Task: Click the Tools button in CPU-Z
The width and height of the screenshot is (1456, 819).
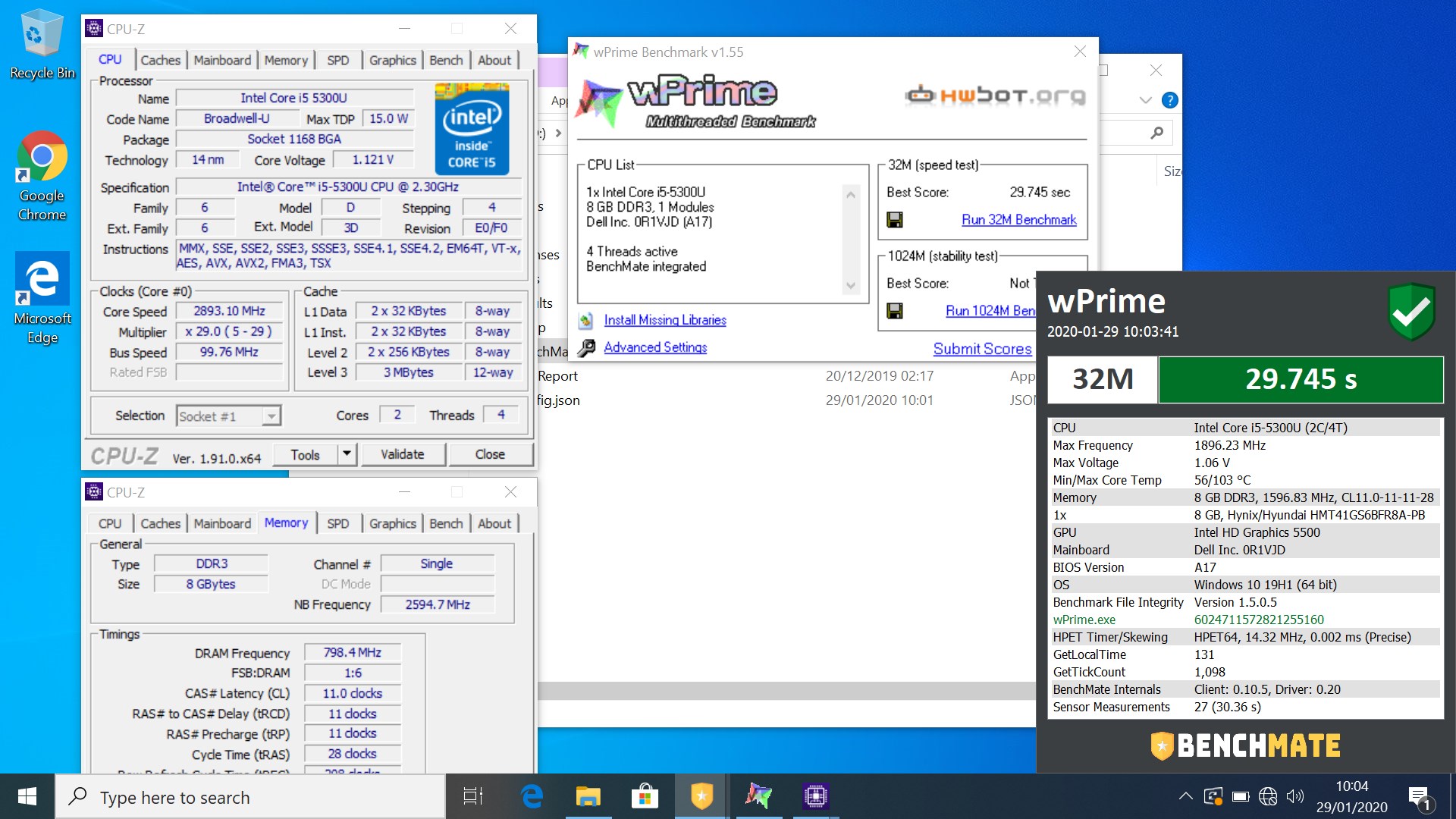Action: (x=305, y=454)
